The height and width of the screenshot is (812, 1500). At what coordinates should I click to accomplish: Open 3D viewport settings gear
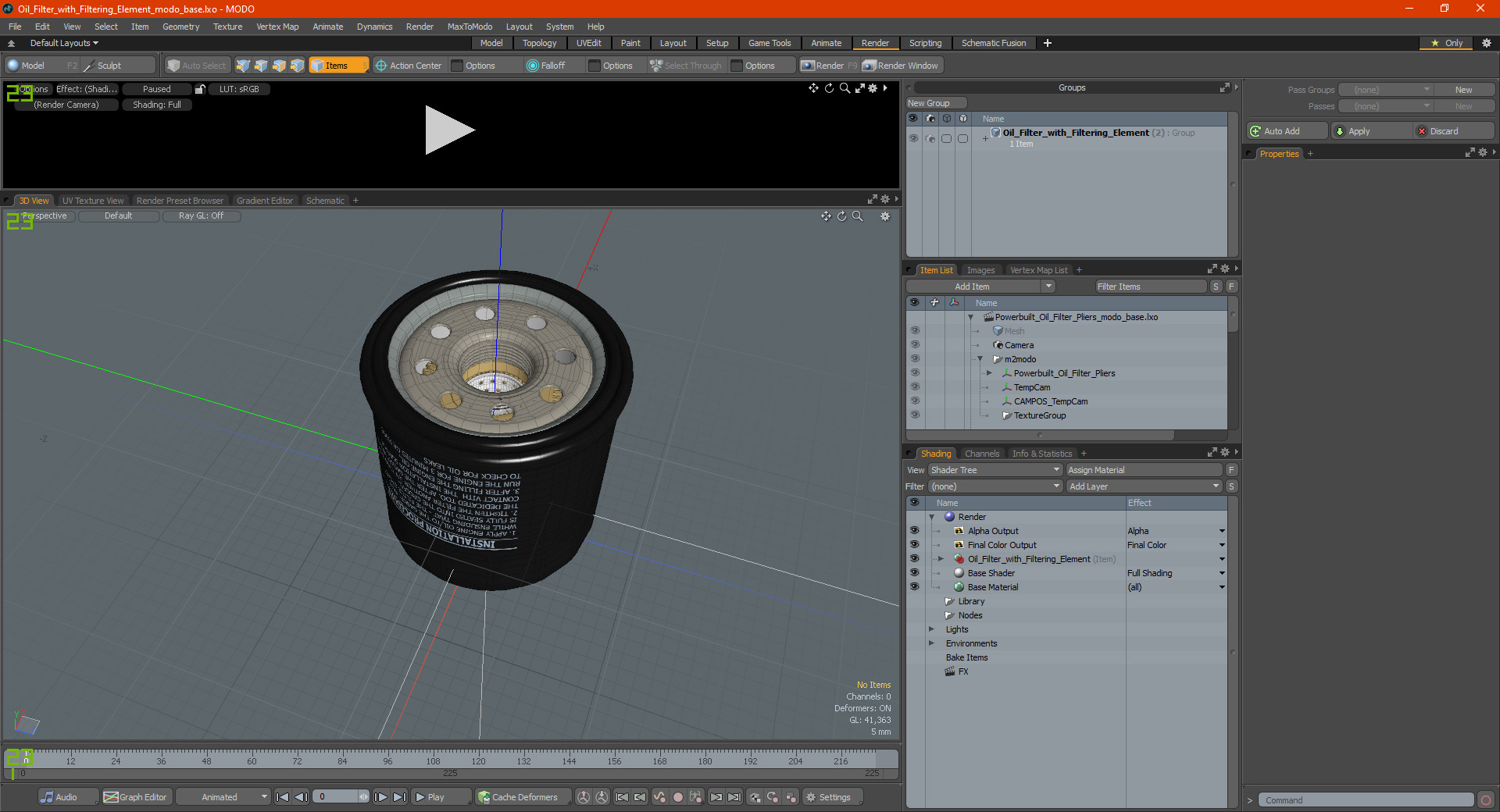885,216
